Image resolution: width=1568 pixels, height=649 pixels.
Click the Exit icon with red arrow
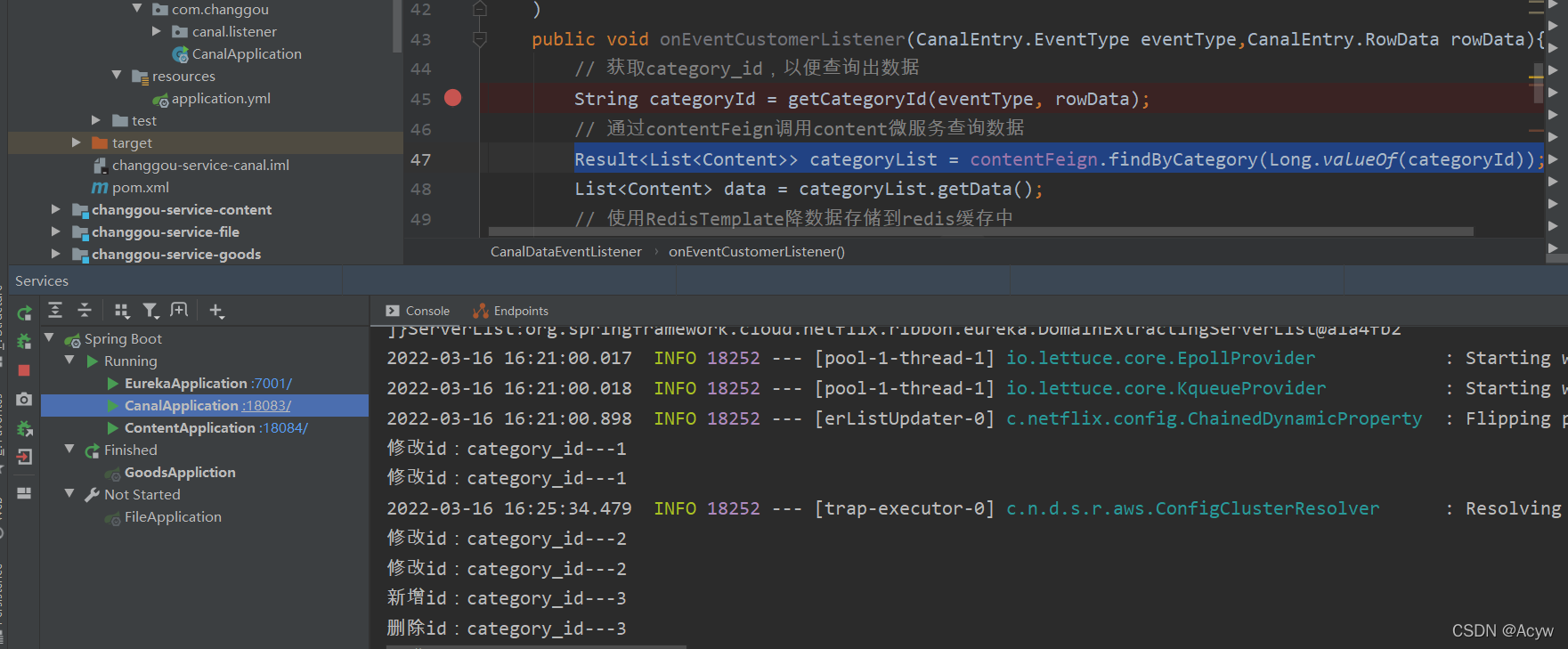click(24, 458)
